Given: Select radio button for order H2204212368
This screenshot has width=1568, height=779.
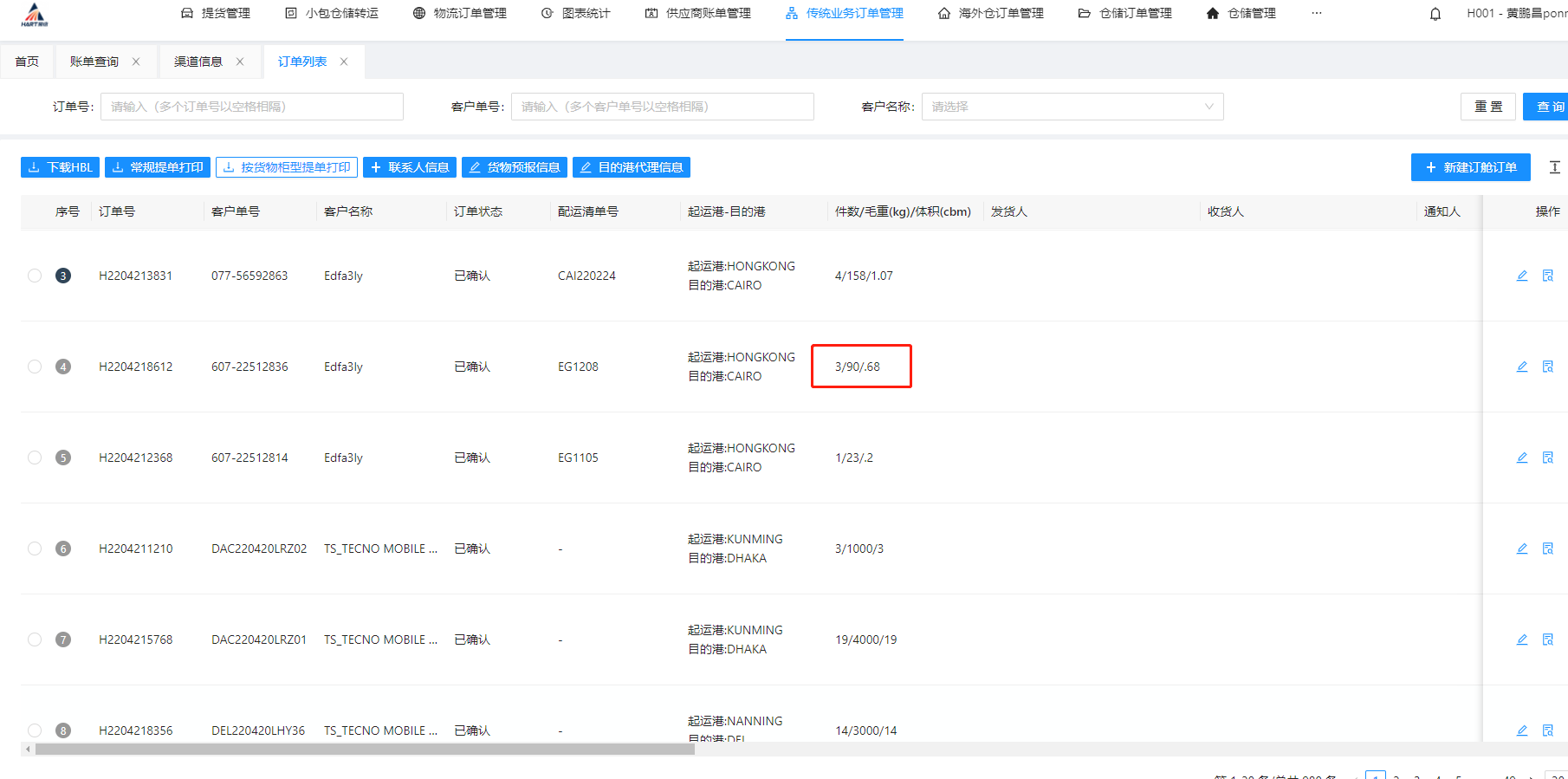Looking at the screenshot, I should (x=35, y=458).
